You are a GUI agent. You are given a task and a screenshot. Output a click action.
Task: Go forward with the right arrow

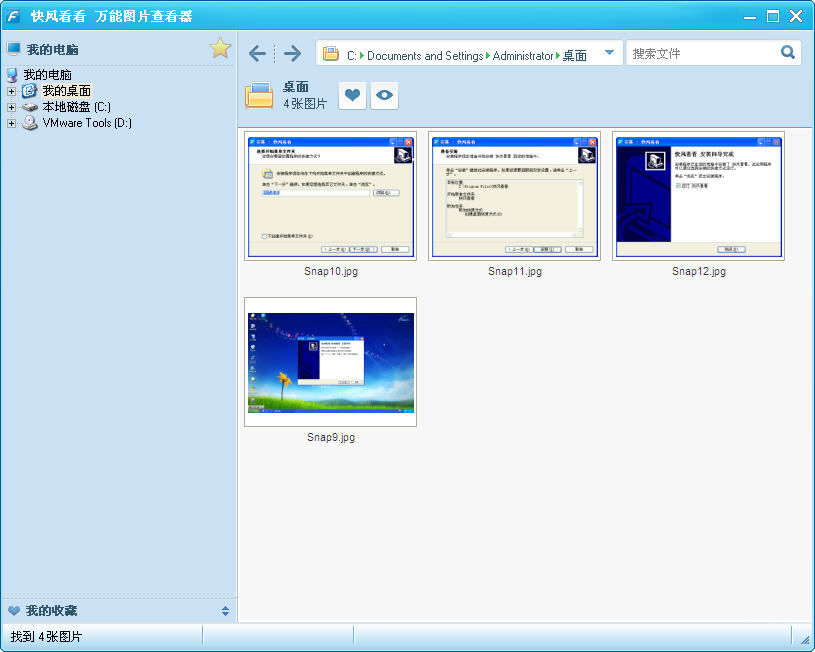pyautogui.click(x=292, y=53)
